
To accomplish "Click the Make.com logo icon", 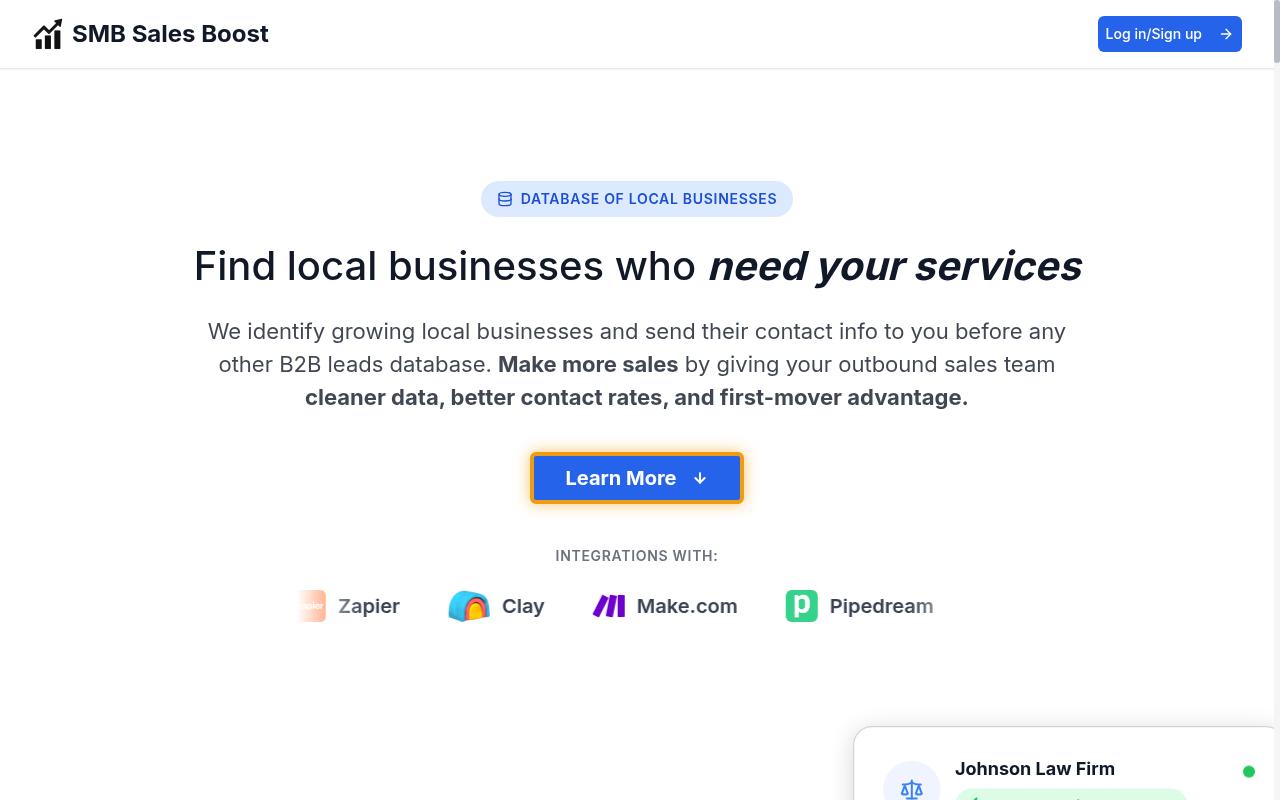I will click(609, 606).
